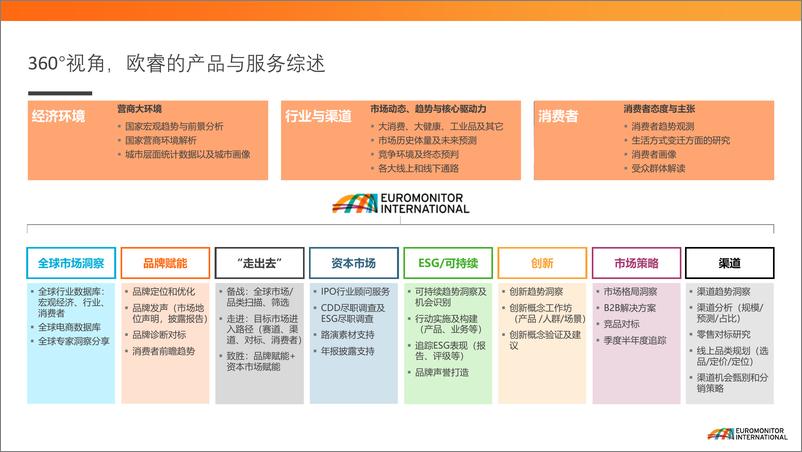Select the '资本市场' header box
Viewport: 802px width, 452px height.
(353, 263)
